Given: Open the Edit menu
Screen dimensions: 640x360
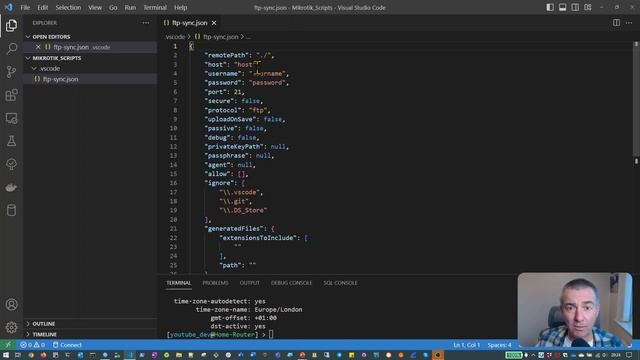Looking at the screenshot, I should click(x=42, y=7).
